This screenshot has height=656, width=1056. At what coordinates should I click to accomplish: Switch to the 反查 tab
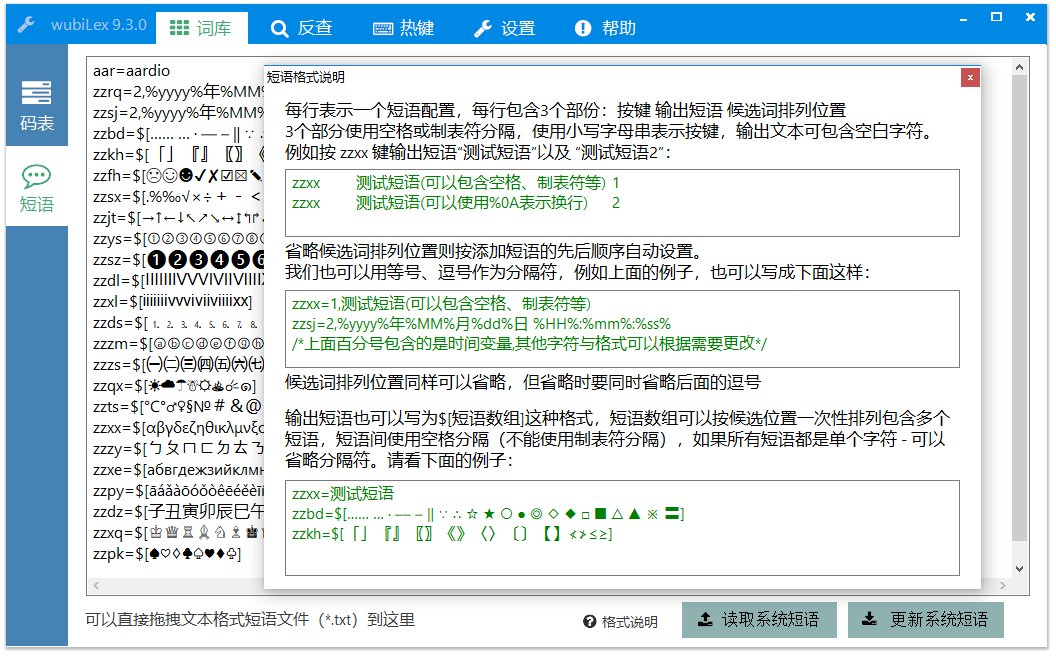(303, 28)
